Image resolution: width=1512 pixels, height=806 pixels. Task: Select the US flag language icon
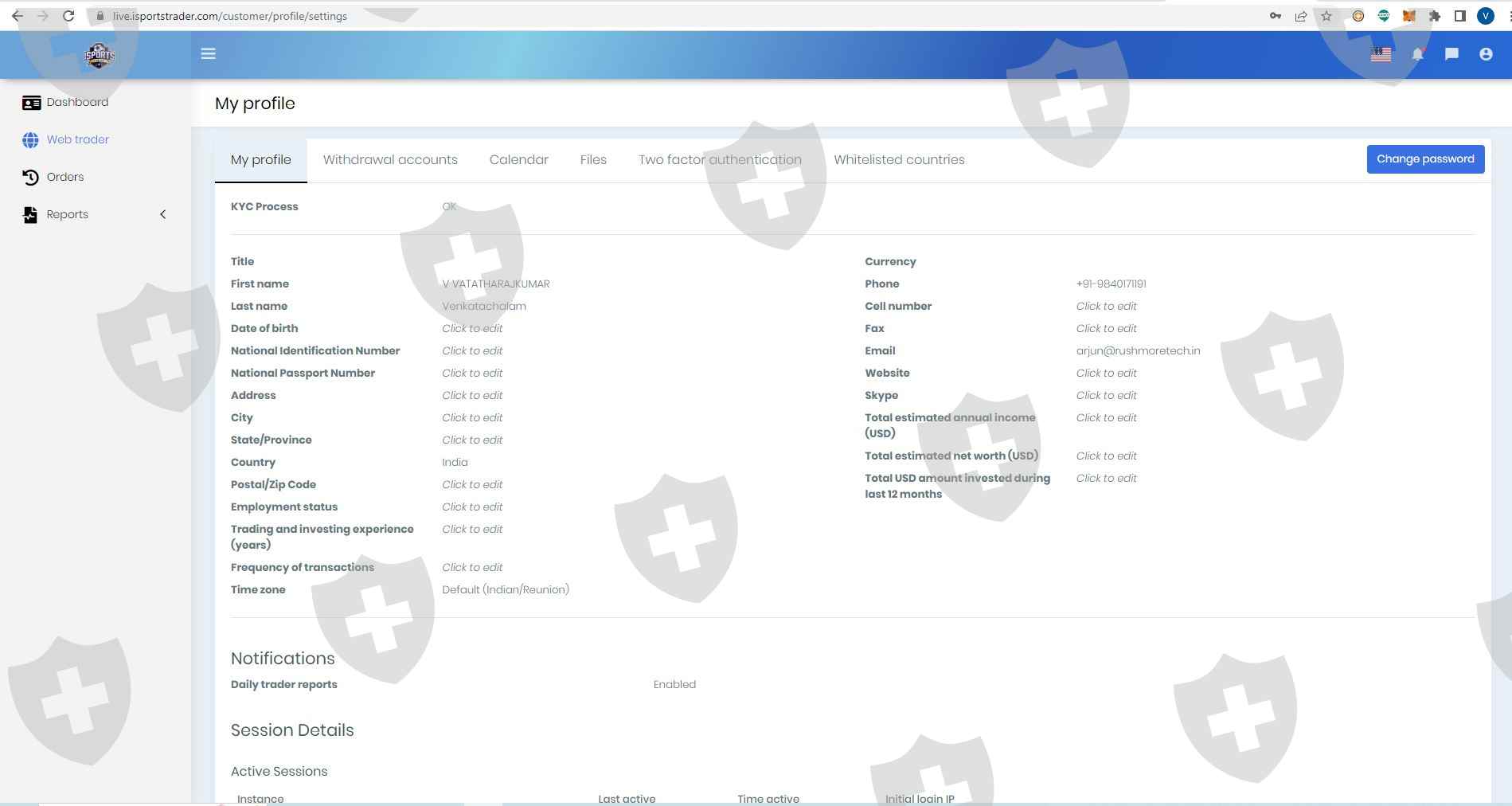[1381, 54]
